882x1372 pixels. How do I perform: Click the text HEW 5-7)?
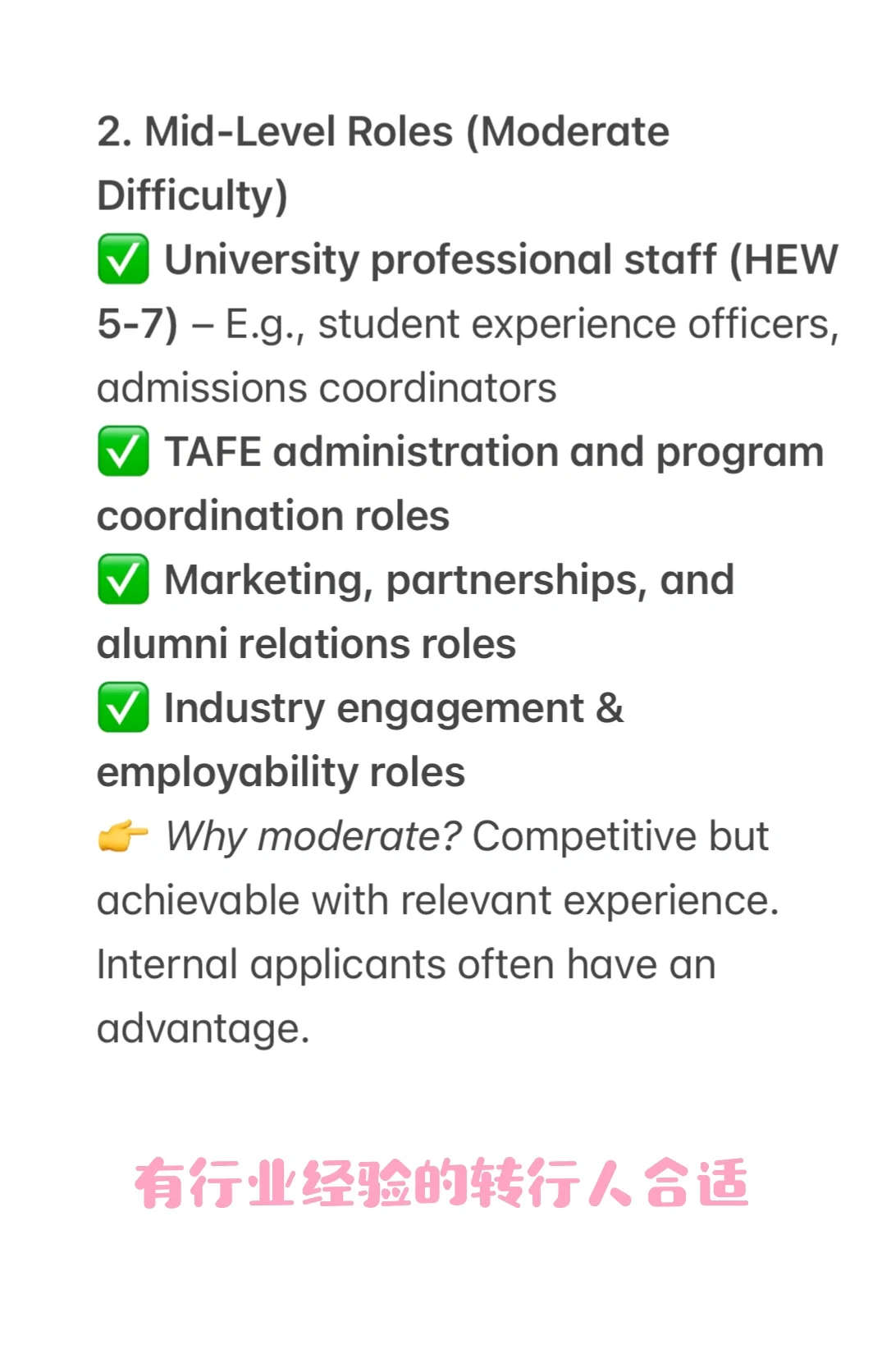(x=468, y=291)
